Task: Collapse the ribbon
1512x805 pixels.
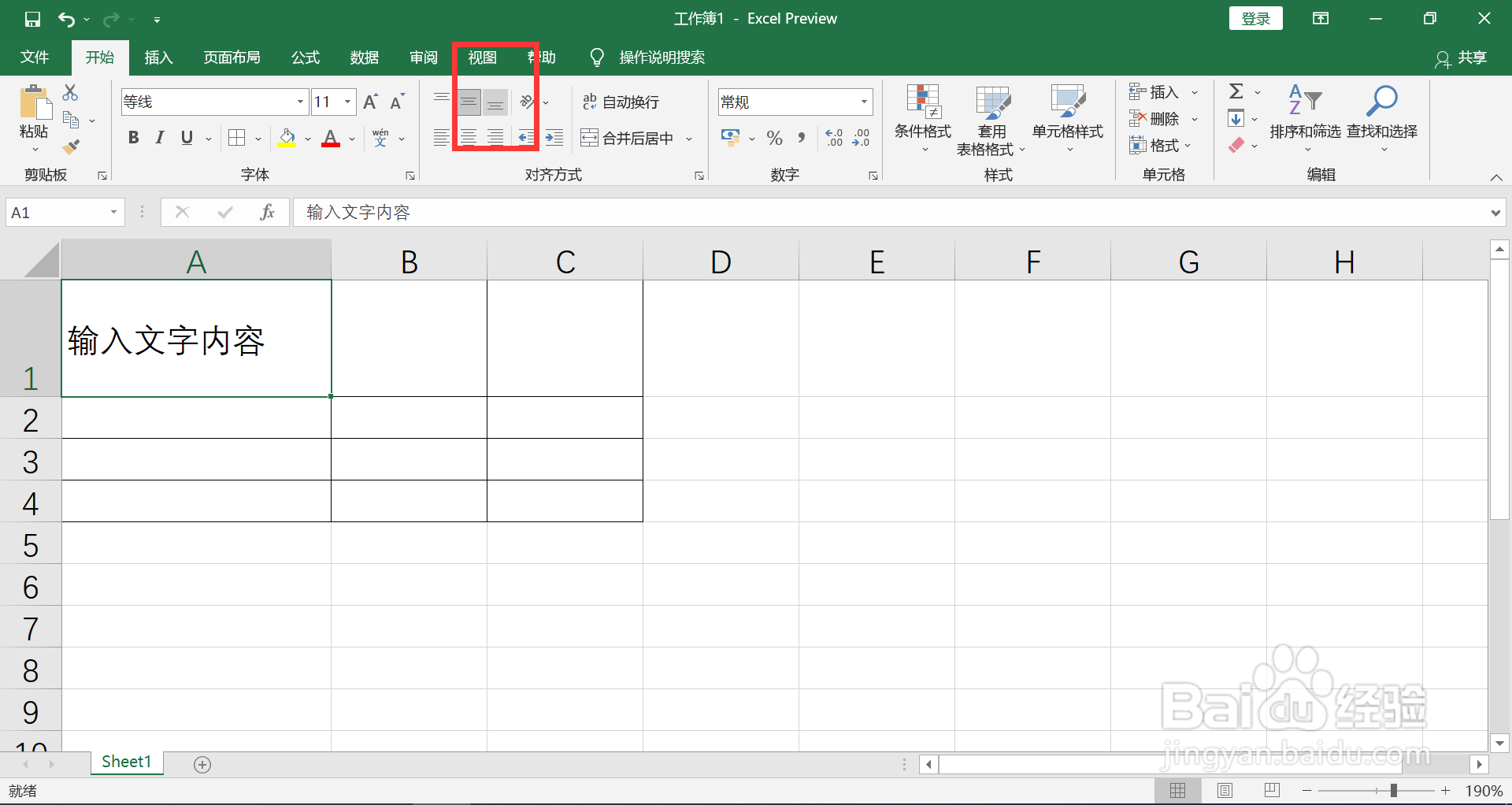Action: 1495,178
